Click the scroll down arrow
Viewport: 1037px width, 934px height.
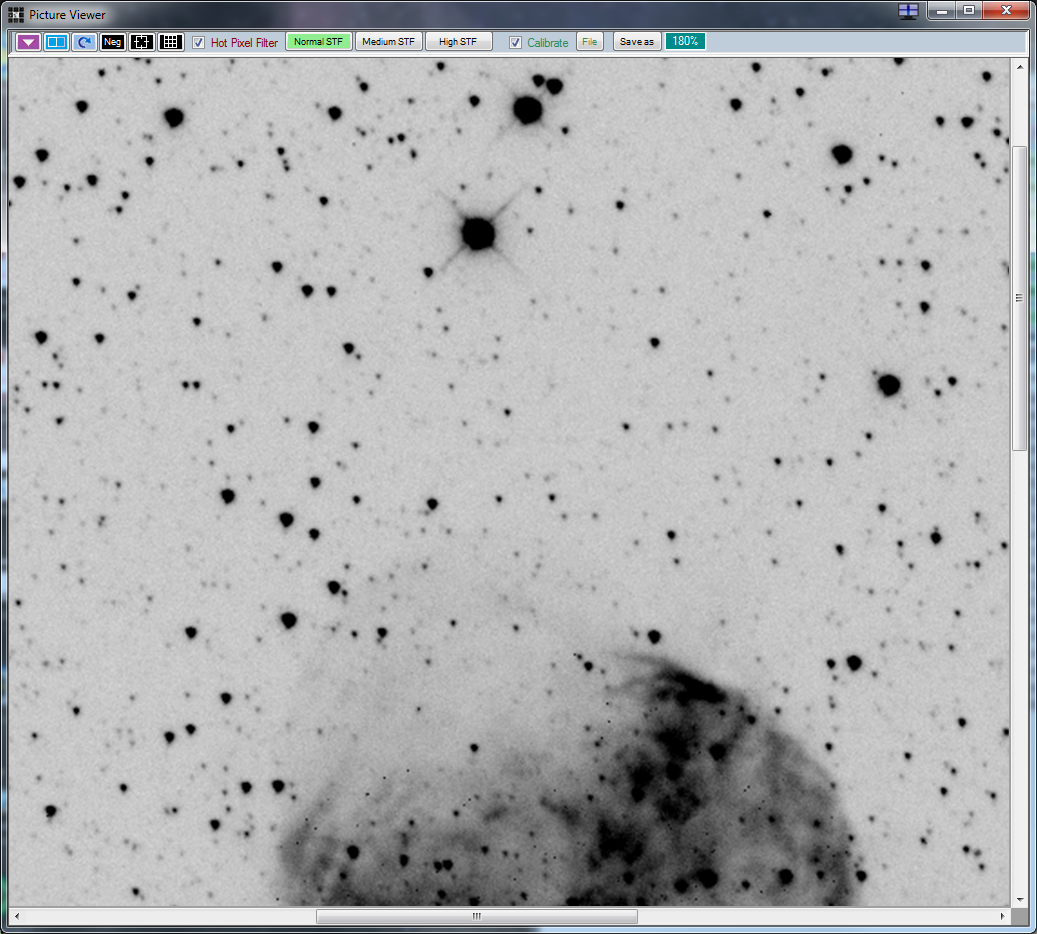coord(1019,900)
